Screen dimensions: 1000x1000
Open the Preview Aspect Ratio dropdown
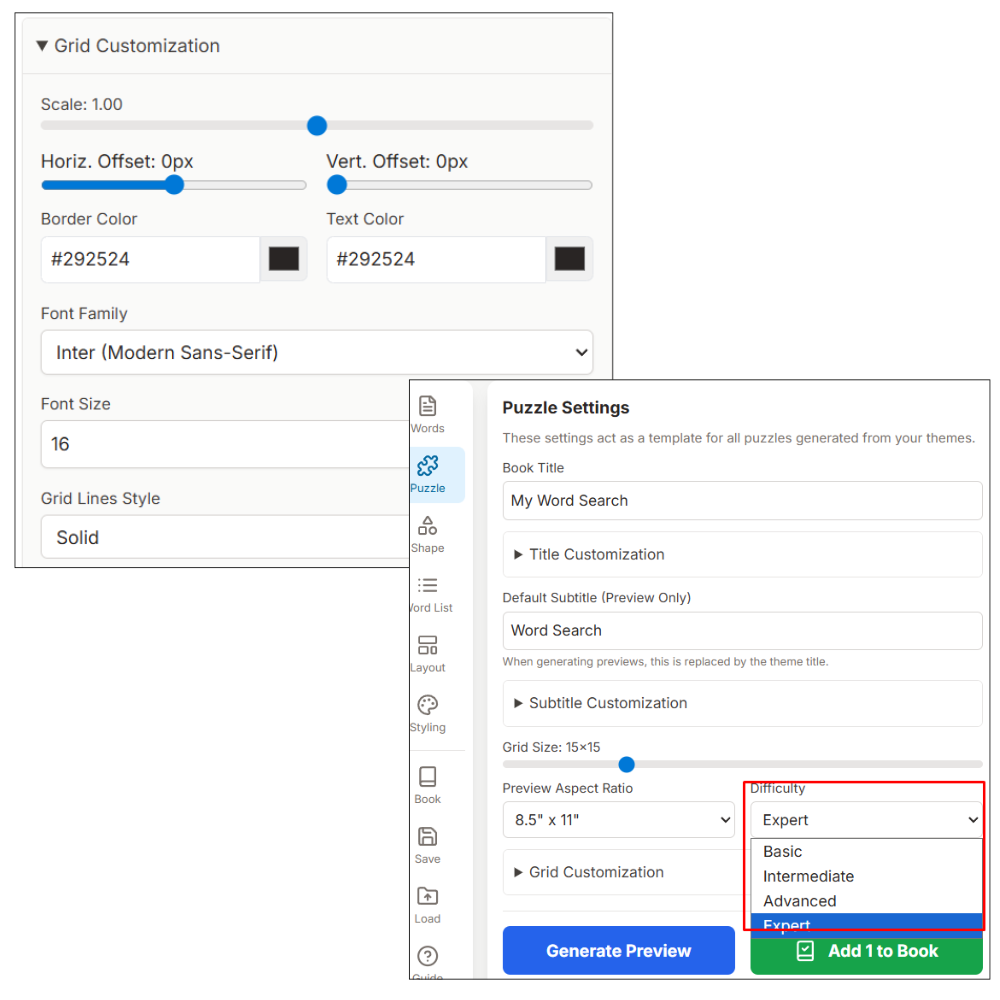tap(618, 820)
